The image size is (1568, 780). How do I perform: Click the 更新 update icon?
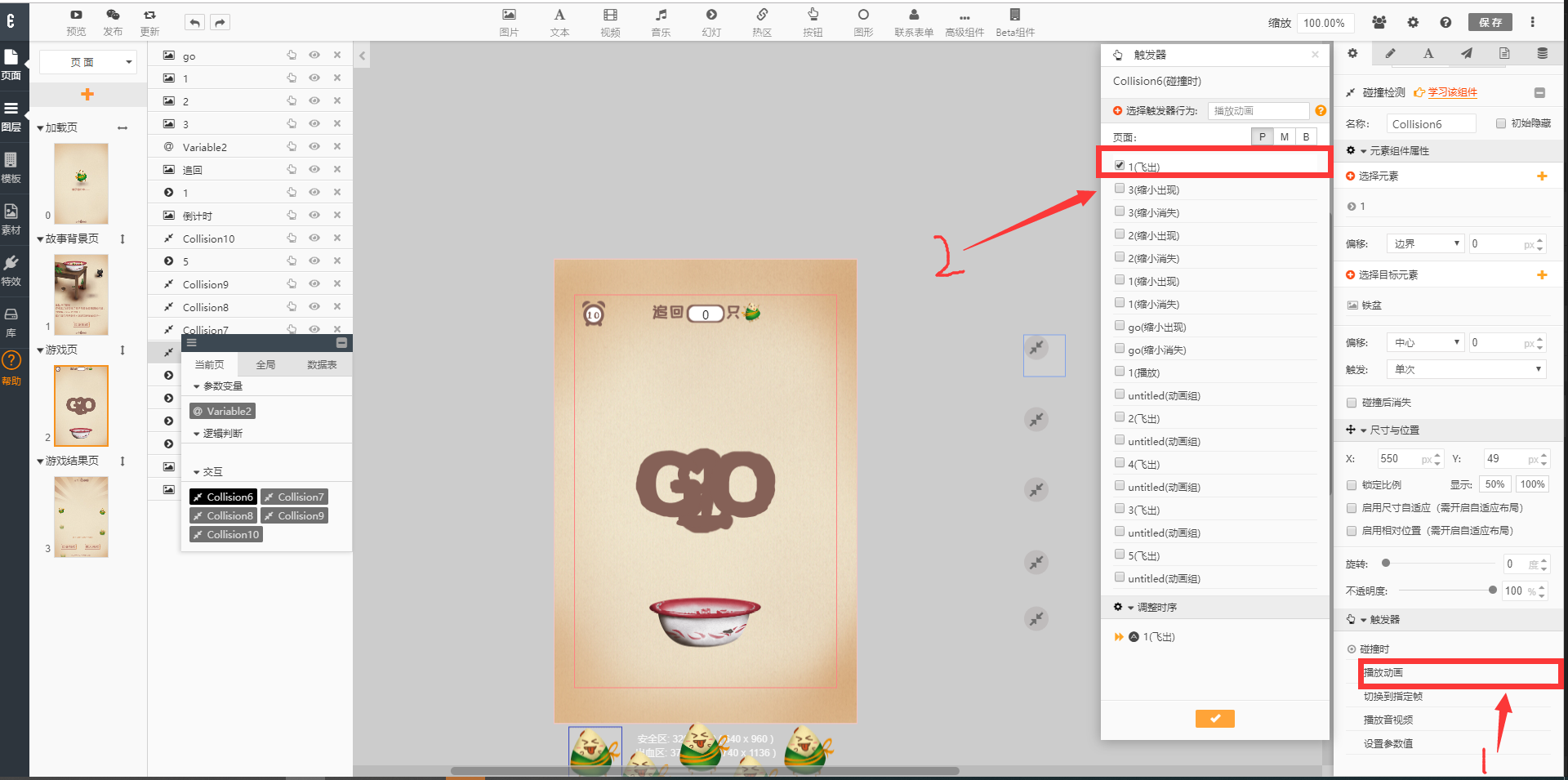(149, 22)
